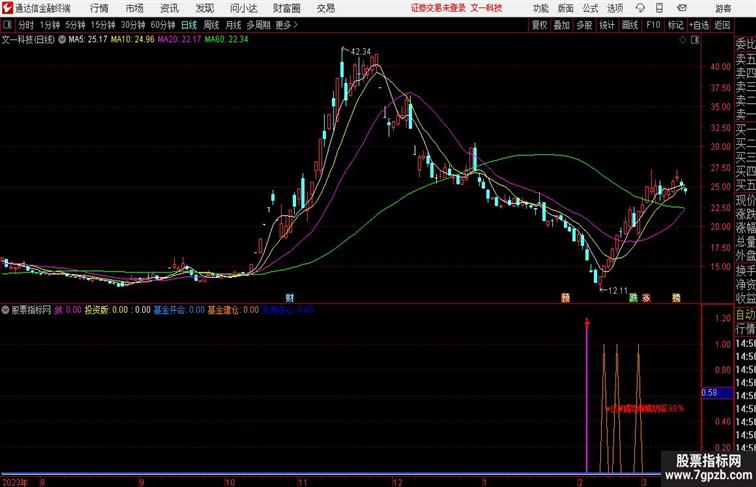Select the 月线 monthly period tab
The image size is (756, 487).
click(x=233, y=25)
